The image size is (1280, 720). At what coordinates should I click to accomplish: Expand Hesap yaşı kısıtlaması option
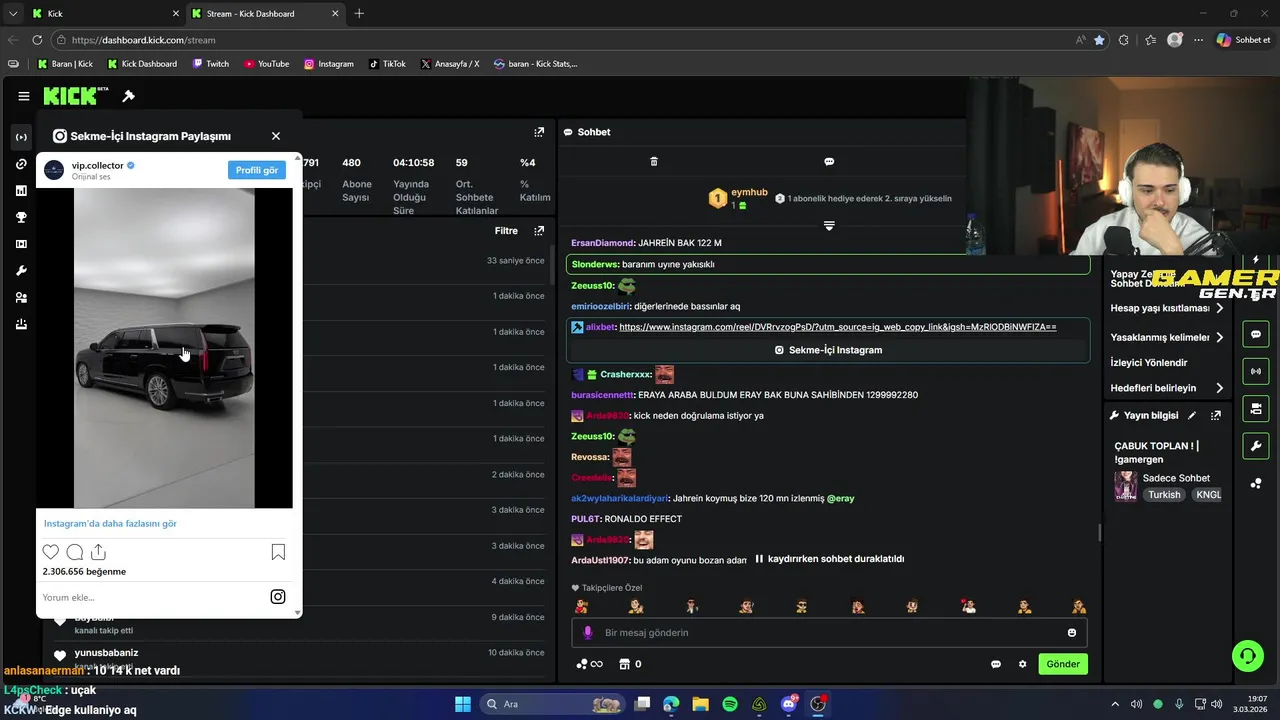(1167, 308)
